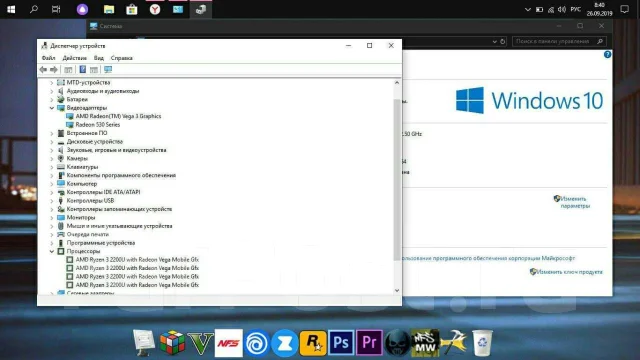The width and height of the screenshot is (640, 360).
Task: Open Ubisoft Connect from the dock
Action: coord(257,343)
